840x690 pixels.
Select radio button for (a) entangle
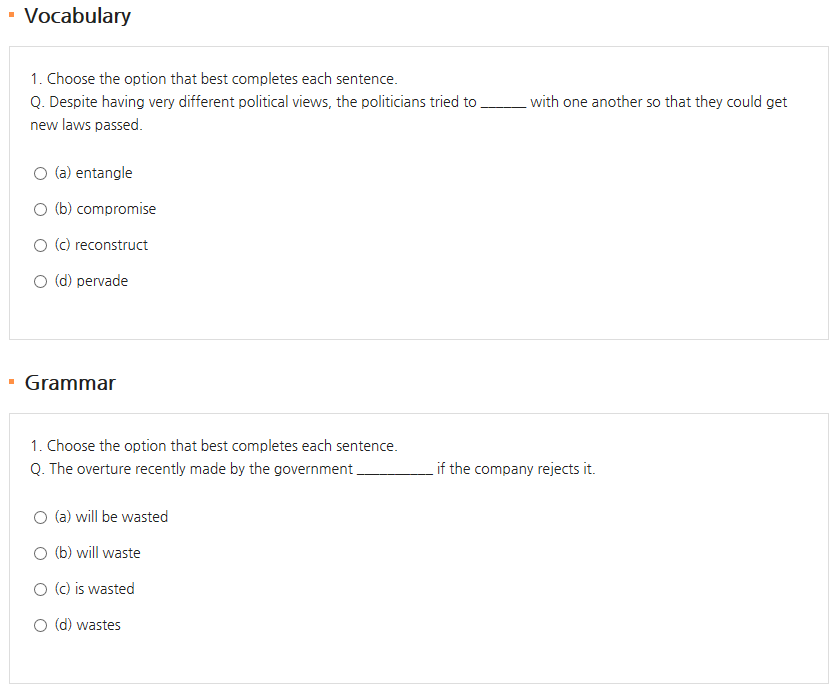40,174
